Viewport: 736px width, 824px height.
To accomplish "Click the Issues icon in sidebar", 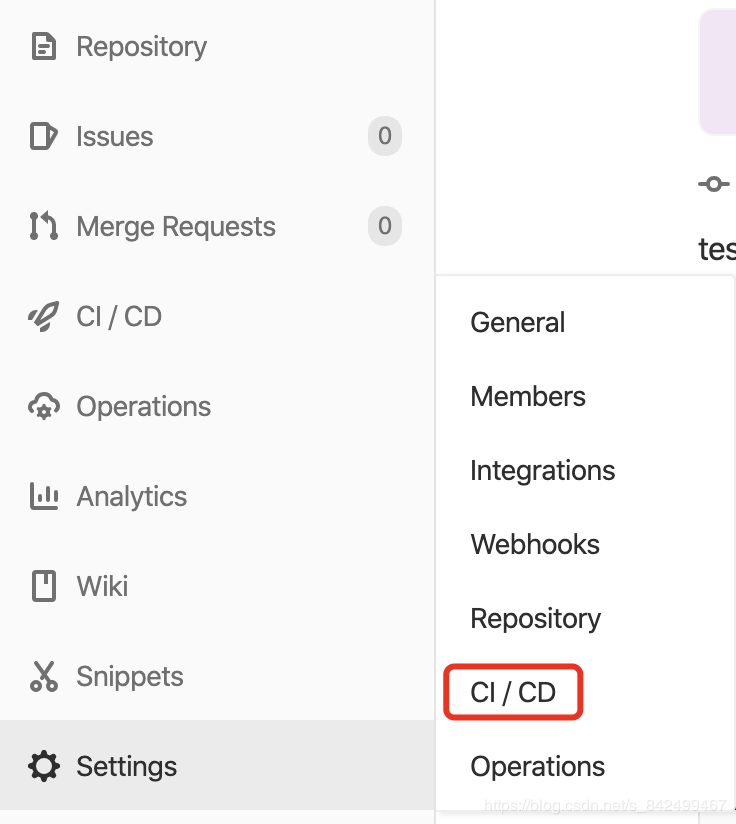I will (x=43, y=137).
